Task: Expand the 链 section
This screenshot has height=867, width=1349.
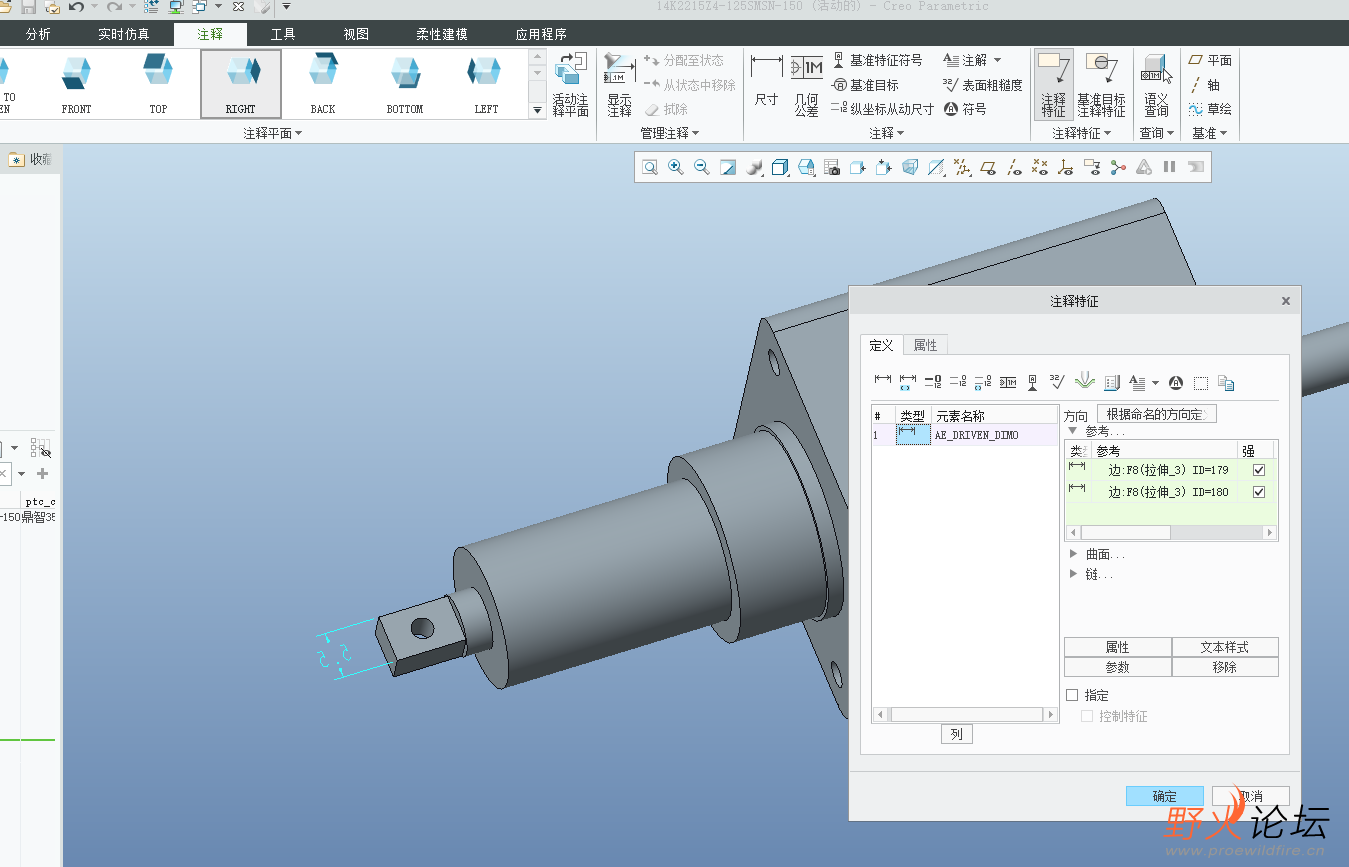Action: click(1073, 574)
